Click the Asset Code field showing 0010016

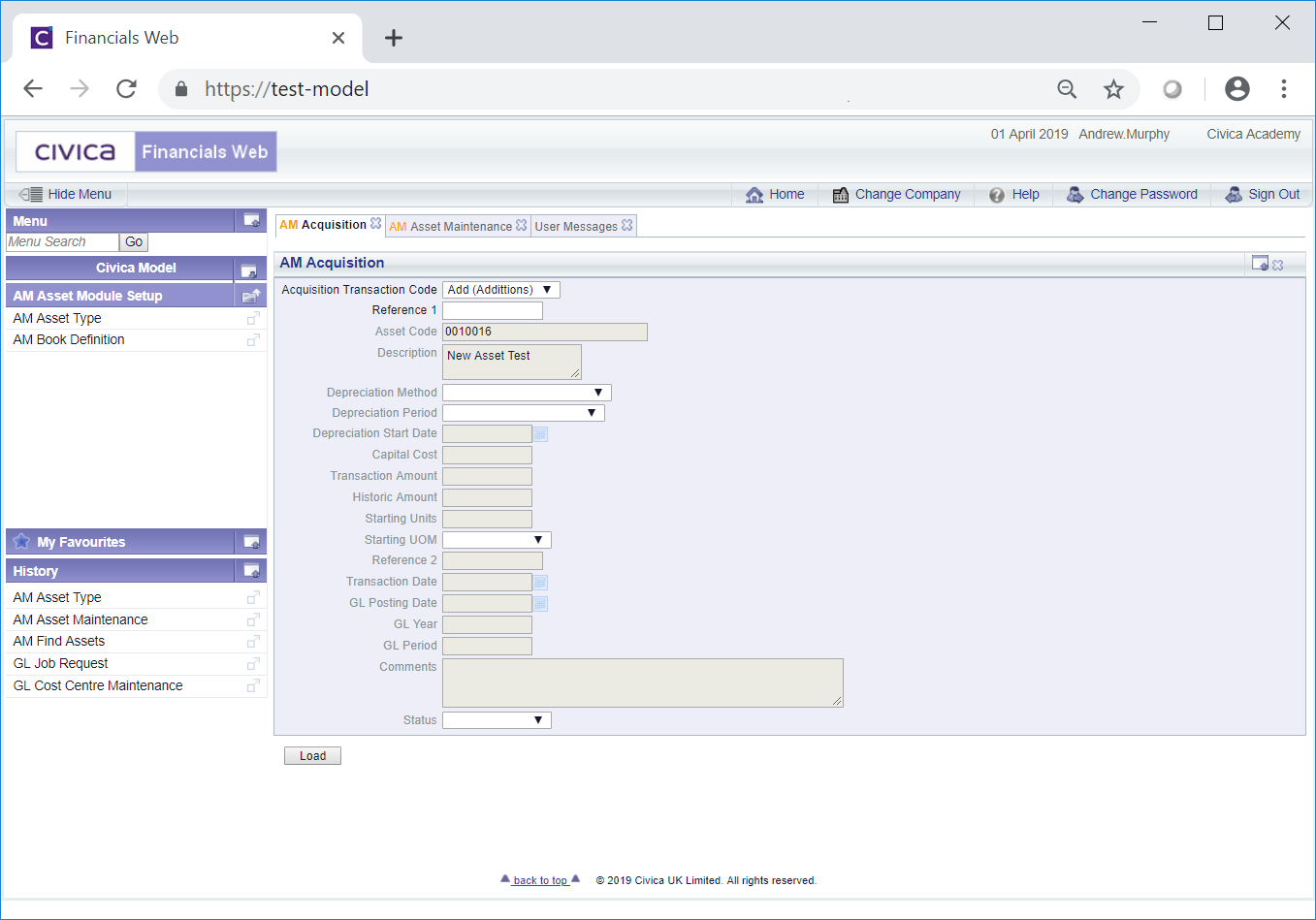pyautogui.click(x=545, y=333)
